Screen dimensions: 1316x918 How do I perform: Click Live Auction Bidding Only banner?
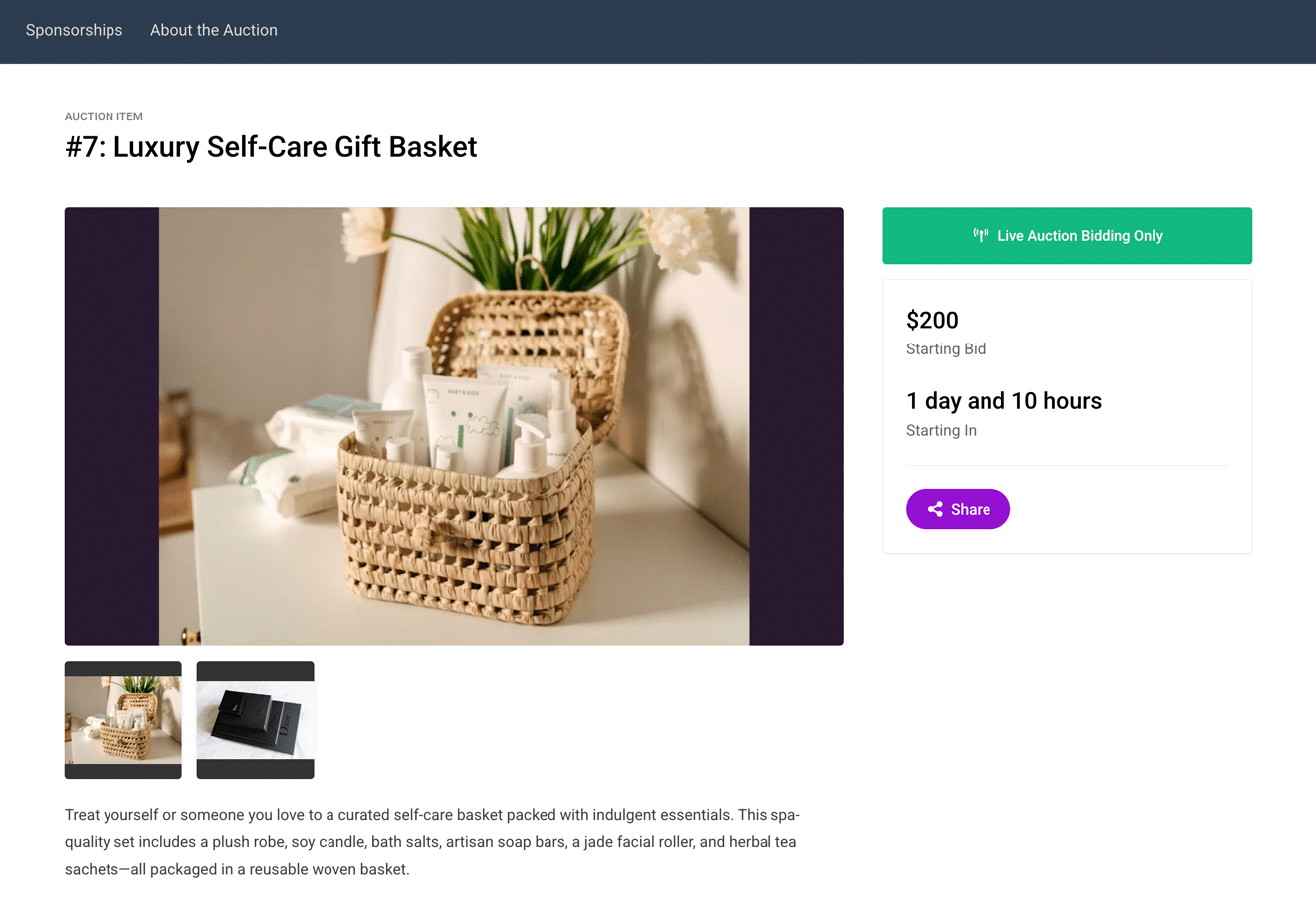pyautogui.click(x=1067, y=236)
